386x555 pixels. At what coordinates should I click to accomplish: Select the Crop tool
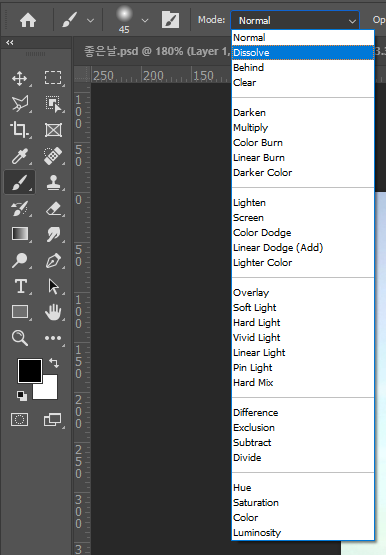click(19, 130)
